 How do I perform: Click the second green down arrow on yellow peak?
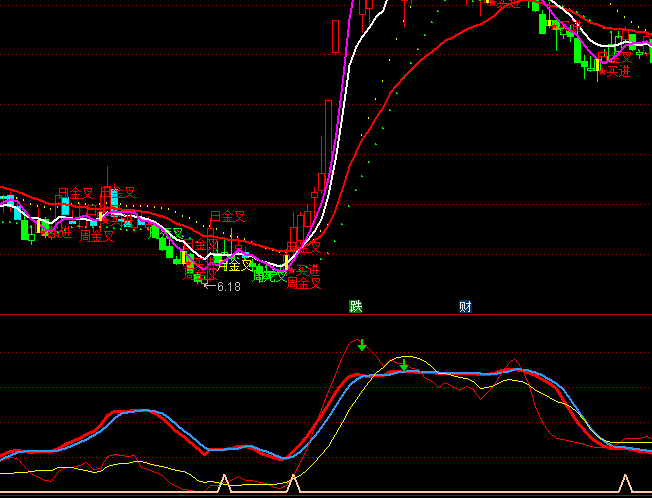point(404,364)
